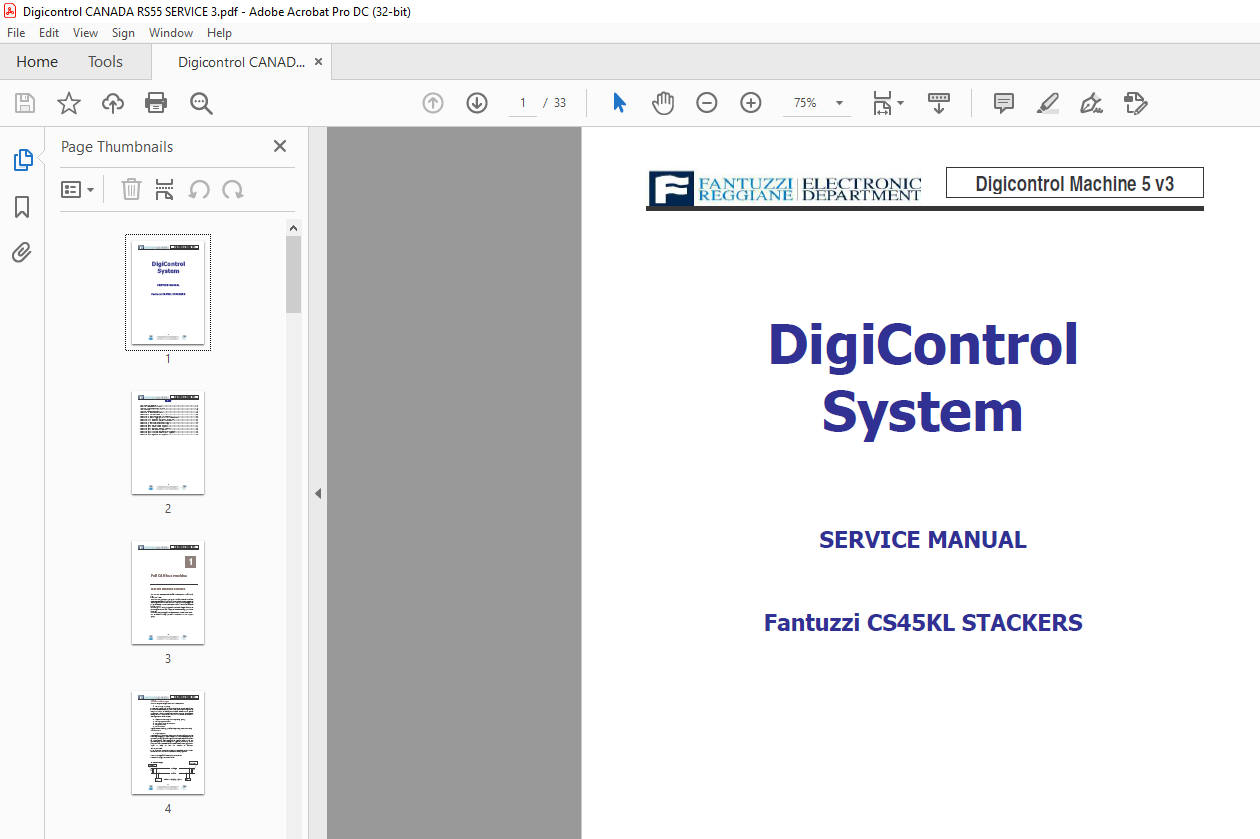1260x839 pixels.
Task: Open the View menu
Action: (x=86, y=33)
